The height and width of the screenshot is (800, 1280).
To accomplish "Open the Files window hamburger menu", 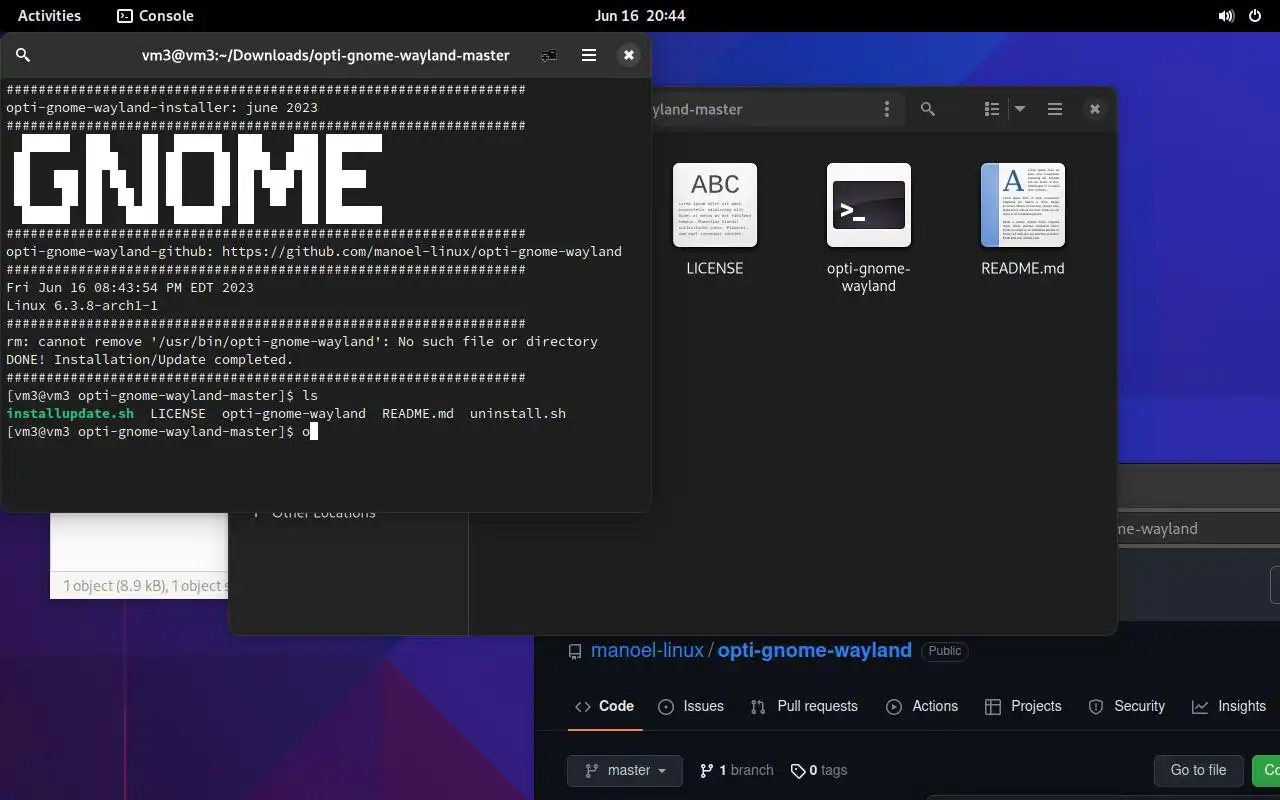I will point(1055,109).
